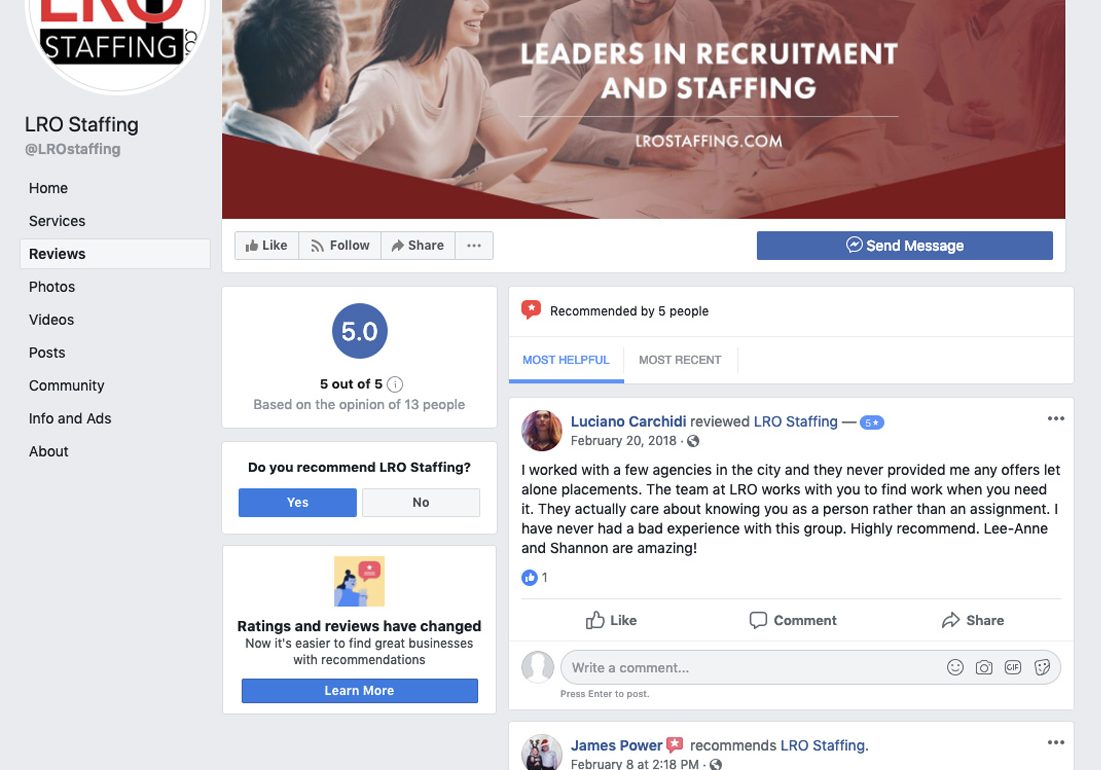
Task: Click the emoji icon in comment box
Action: click(955, 668)
